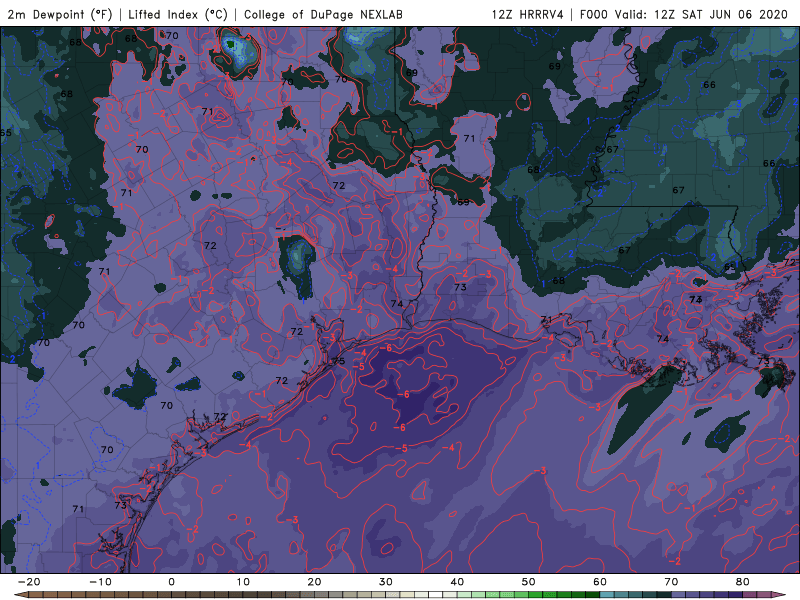The height and width of the screenshot is (600, 800).
Task: Click the "12Z HRRRV4" model run label
Action: (x=528, y=14)
